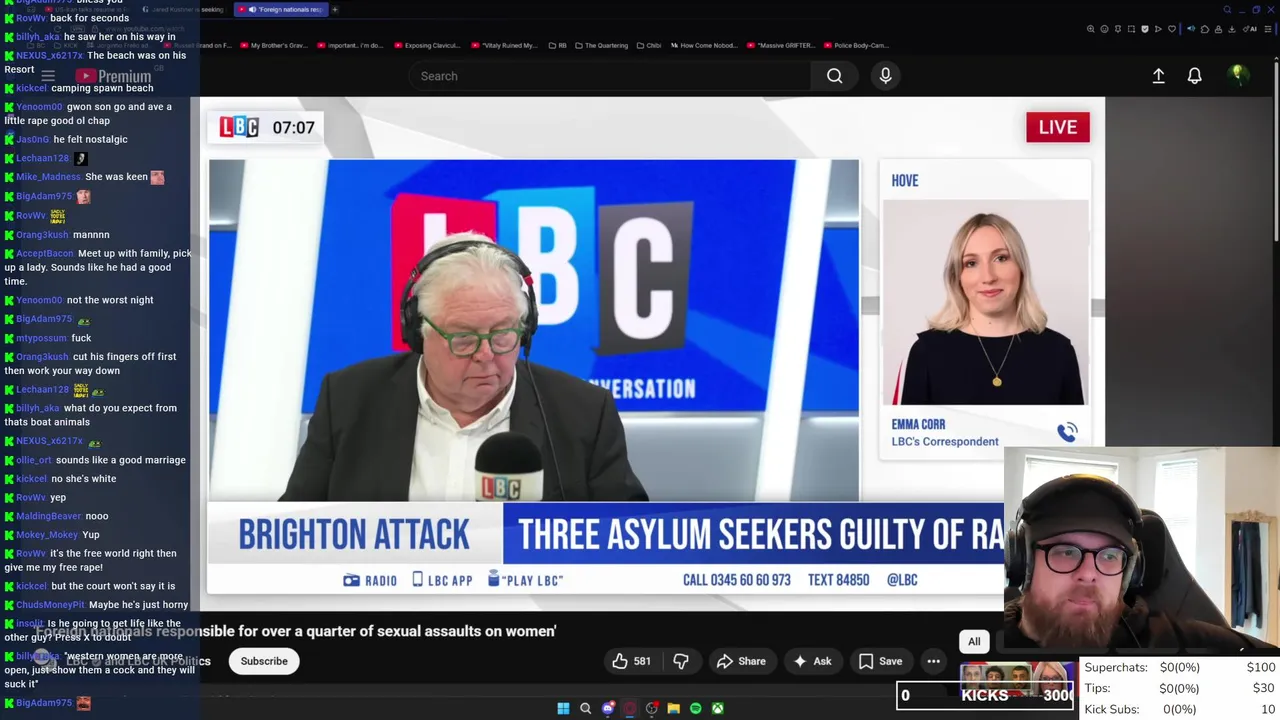Save the video with Save button
This screenshot has height=720, width=1280.
click(880, 661)
